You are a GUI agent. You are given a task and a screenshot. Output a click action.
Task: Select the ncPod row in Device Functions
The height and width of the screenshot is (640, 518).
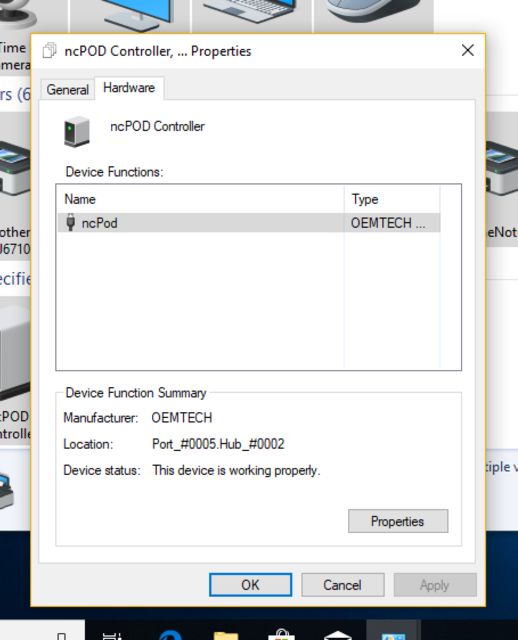pos(249,223)
